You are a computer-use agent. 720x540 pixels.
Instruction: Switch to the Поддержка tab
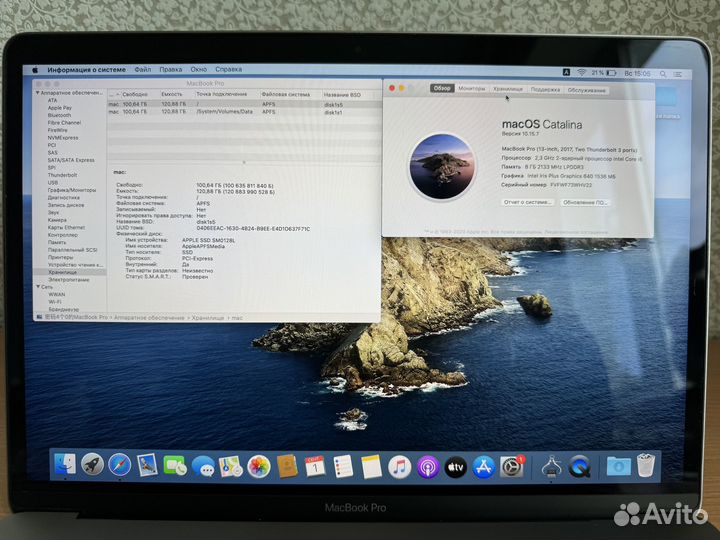click(546, 90)
